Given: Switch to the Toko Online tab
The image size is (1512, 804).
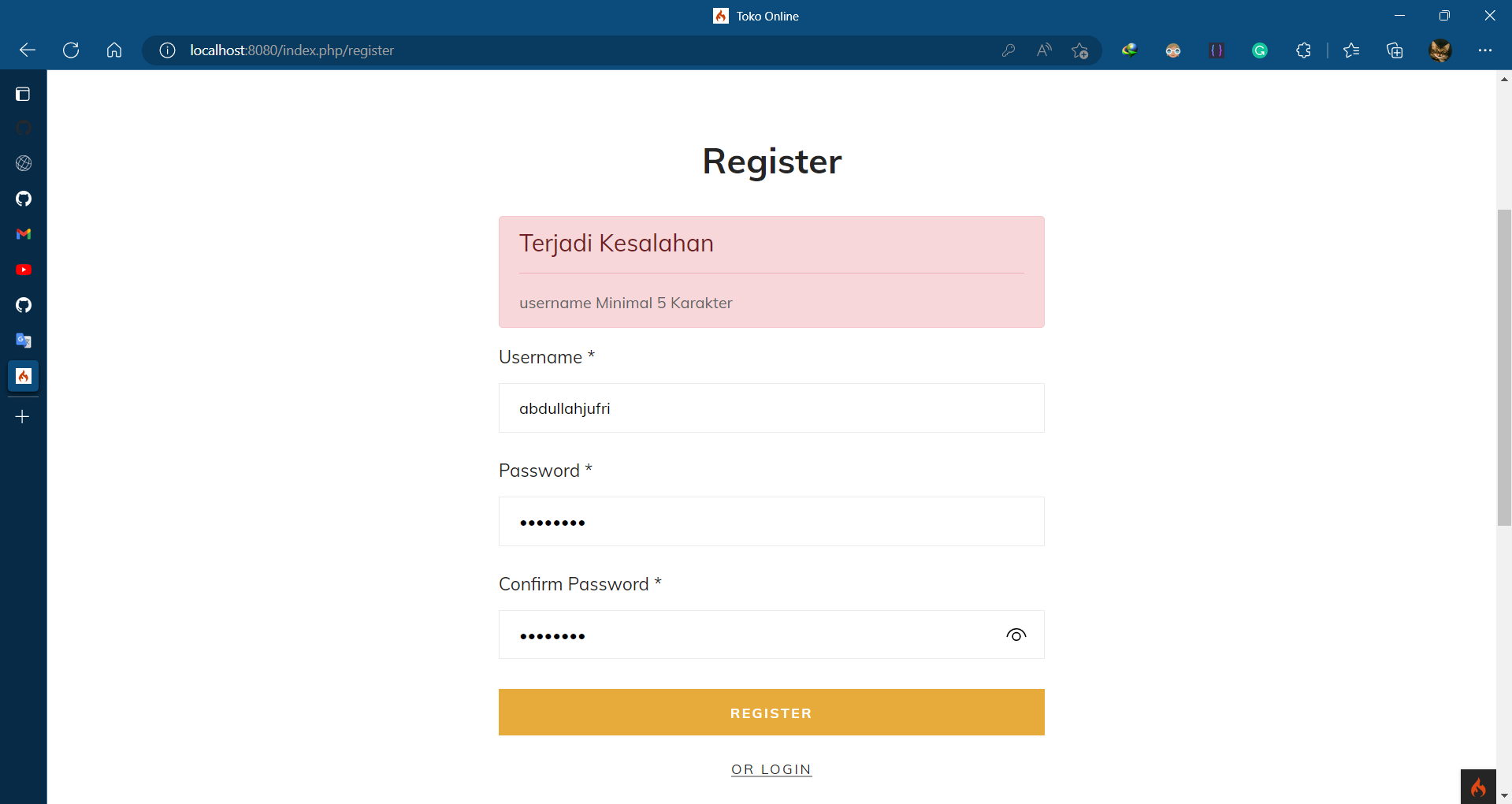Looking at the screenshot, I should 755,15.
